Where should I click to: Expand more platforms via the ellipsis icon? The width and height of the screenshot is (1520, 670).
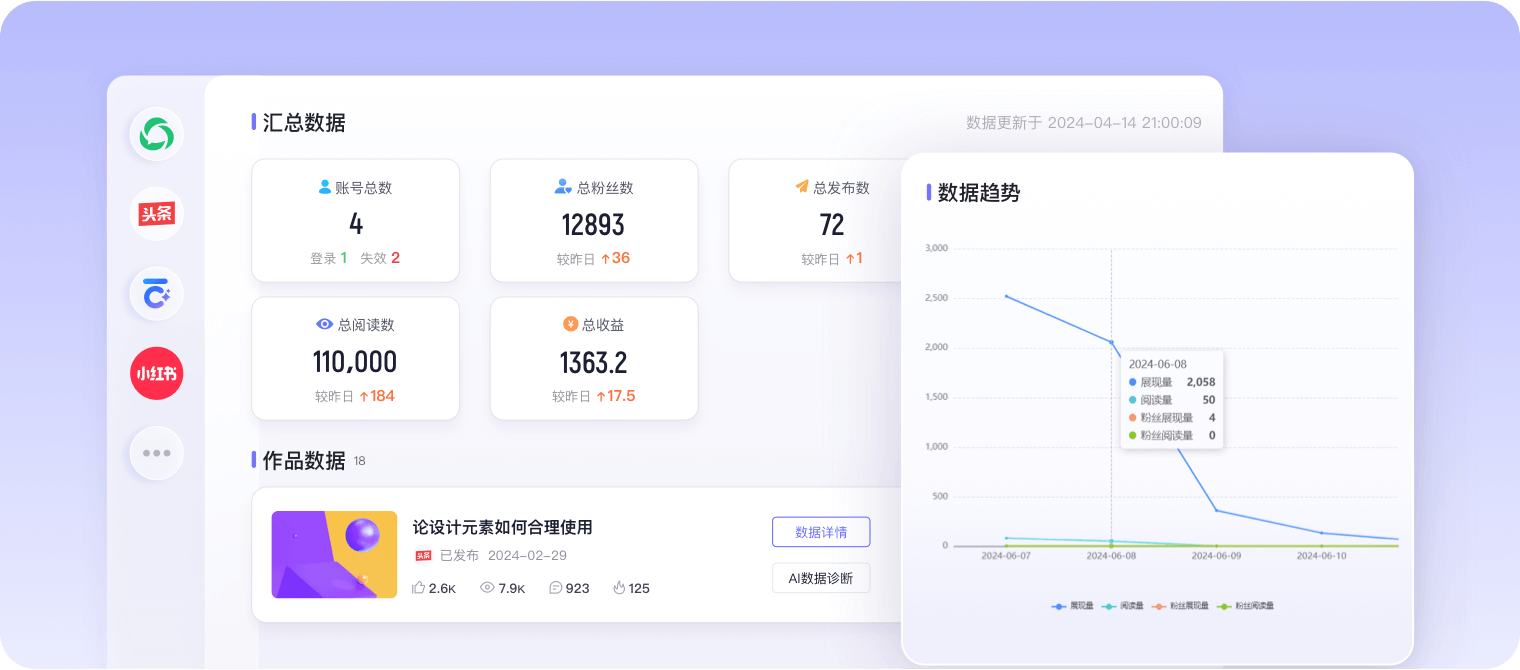156,453
